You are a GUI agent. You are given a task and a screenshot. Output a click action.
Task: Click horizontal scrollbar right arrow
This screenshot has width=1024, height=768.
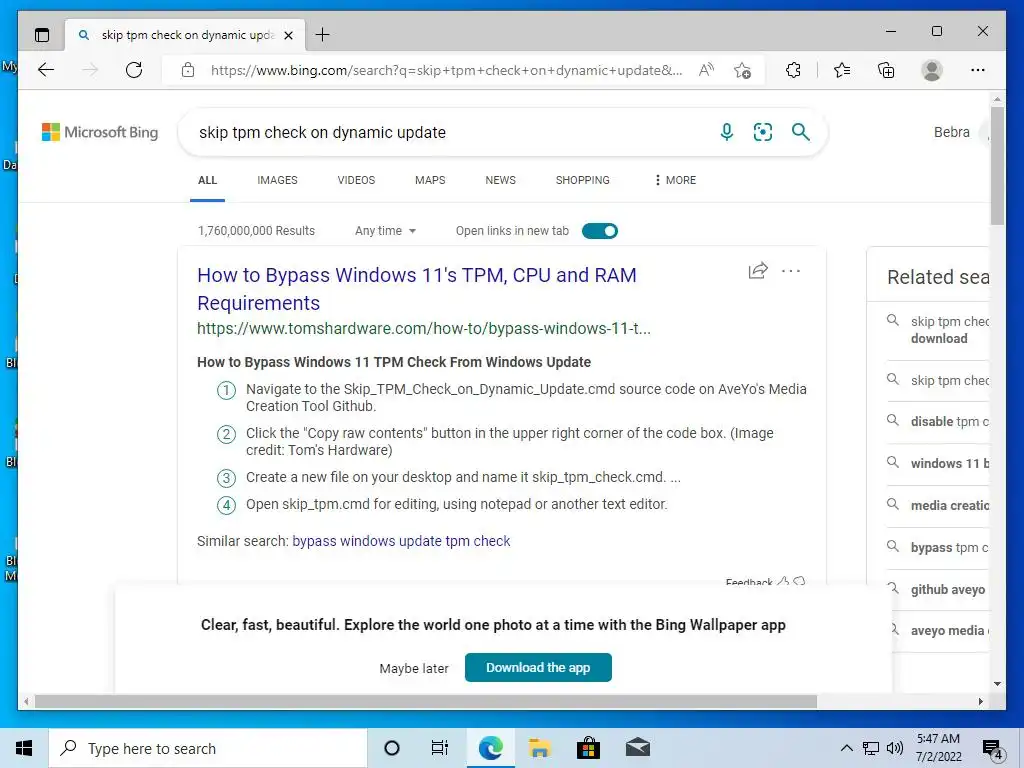click(980, 701)
